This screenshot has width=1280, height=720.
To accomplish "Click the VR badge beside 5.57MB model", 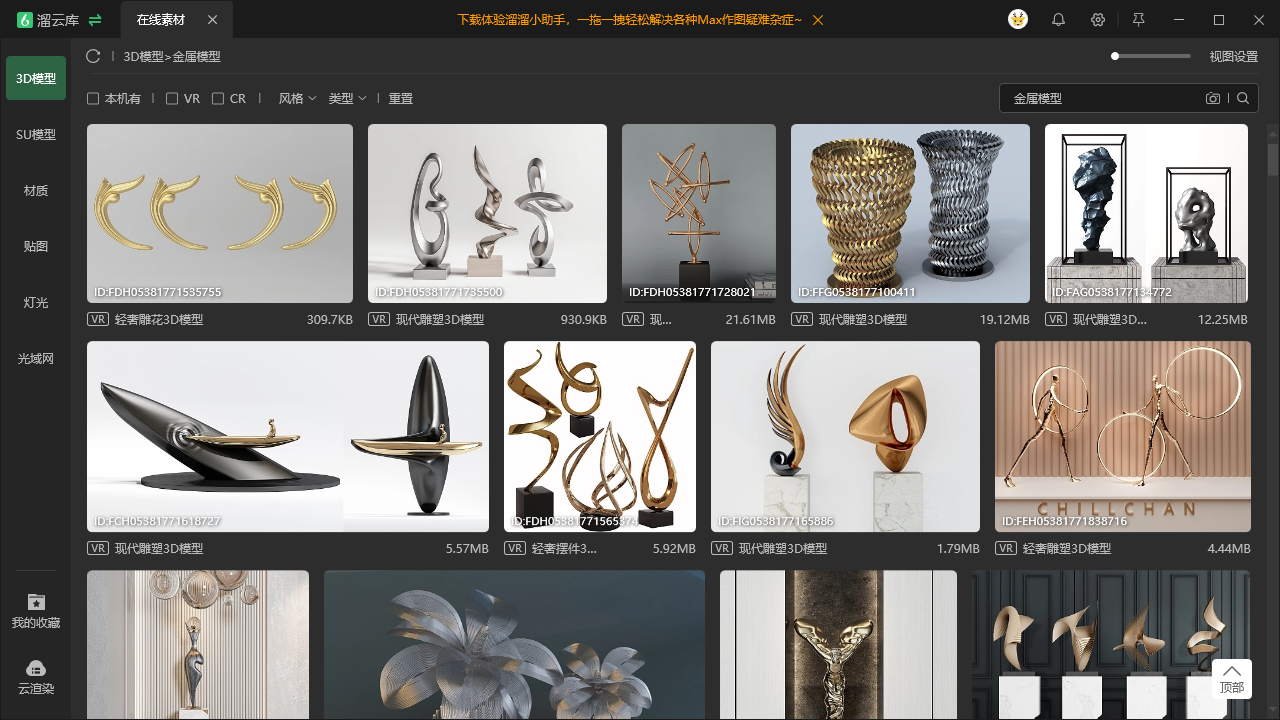I will pos(98,549).
